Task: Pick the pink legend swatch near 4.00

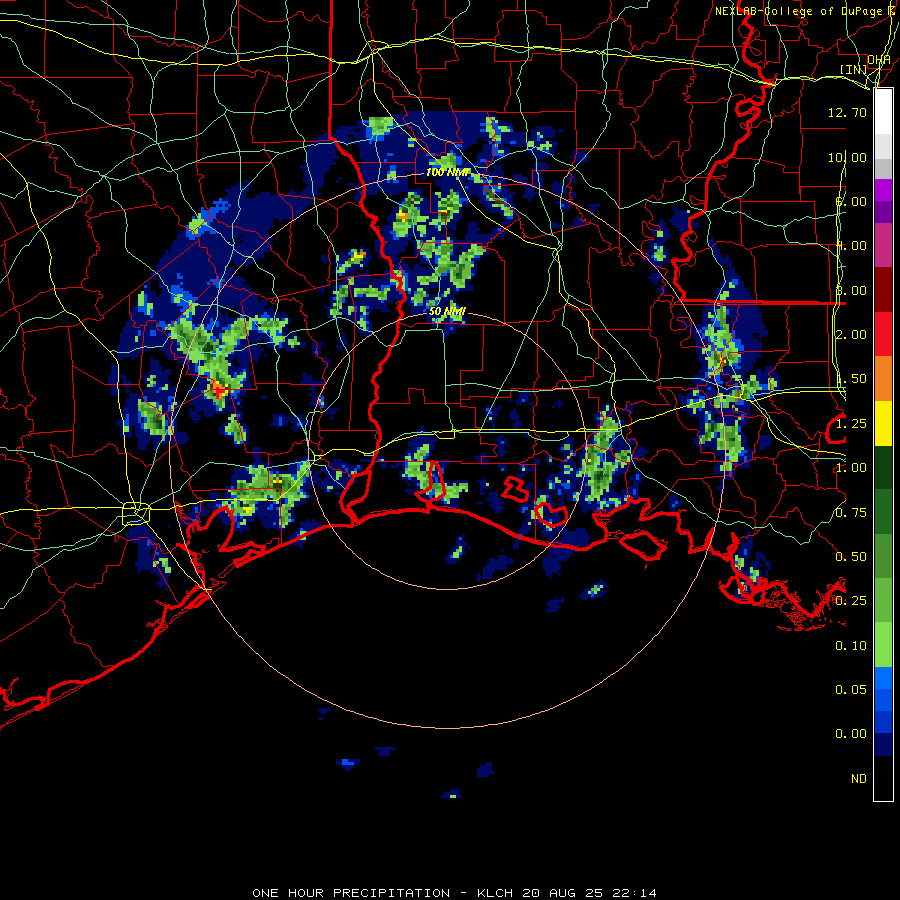Action: coord(883,245)
